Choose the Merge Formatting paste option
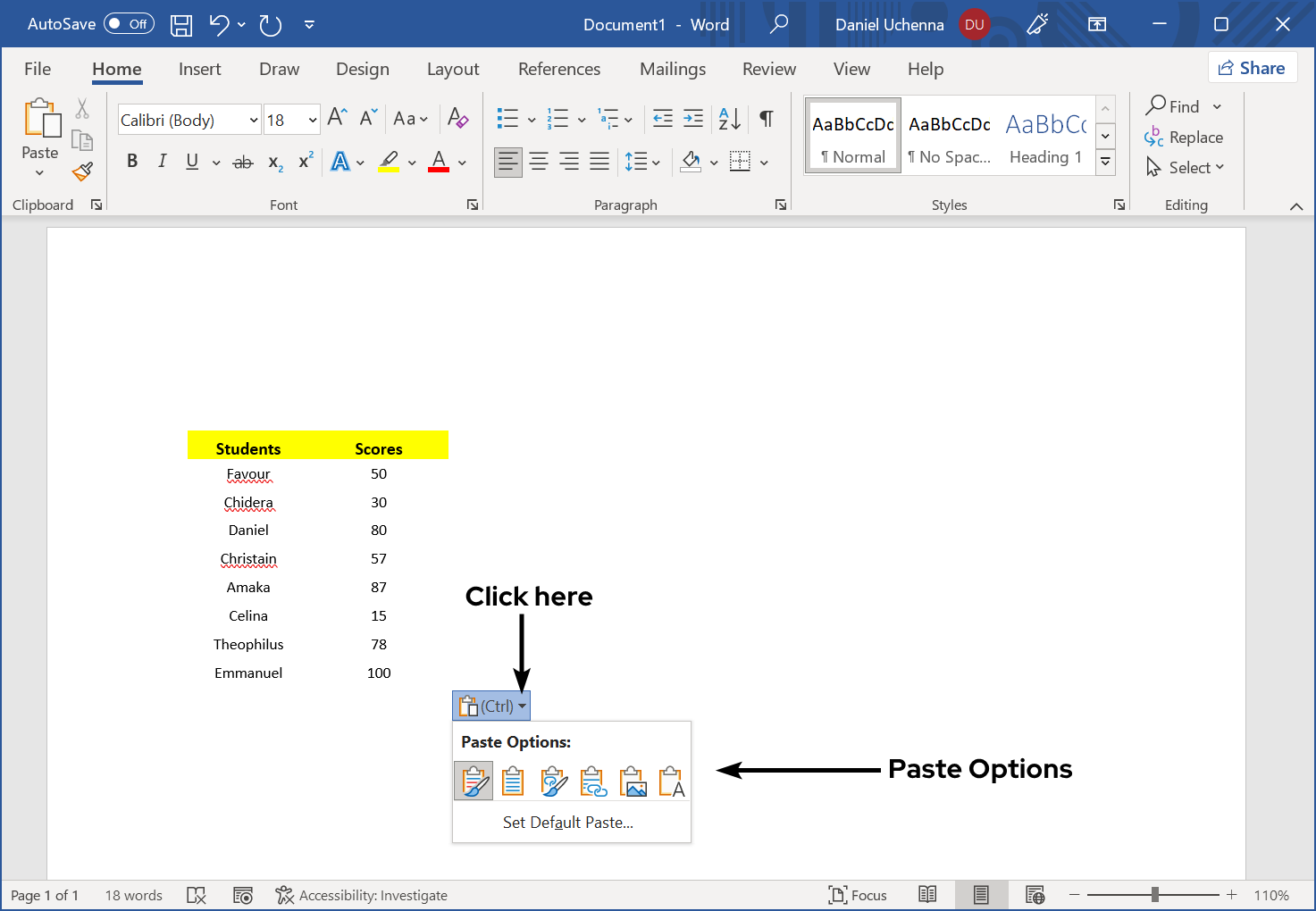1316x911 pixels. pyautogui.click(x=513, y=780)
